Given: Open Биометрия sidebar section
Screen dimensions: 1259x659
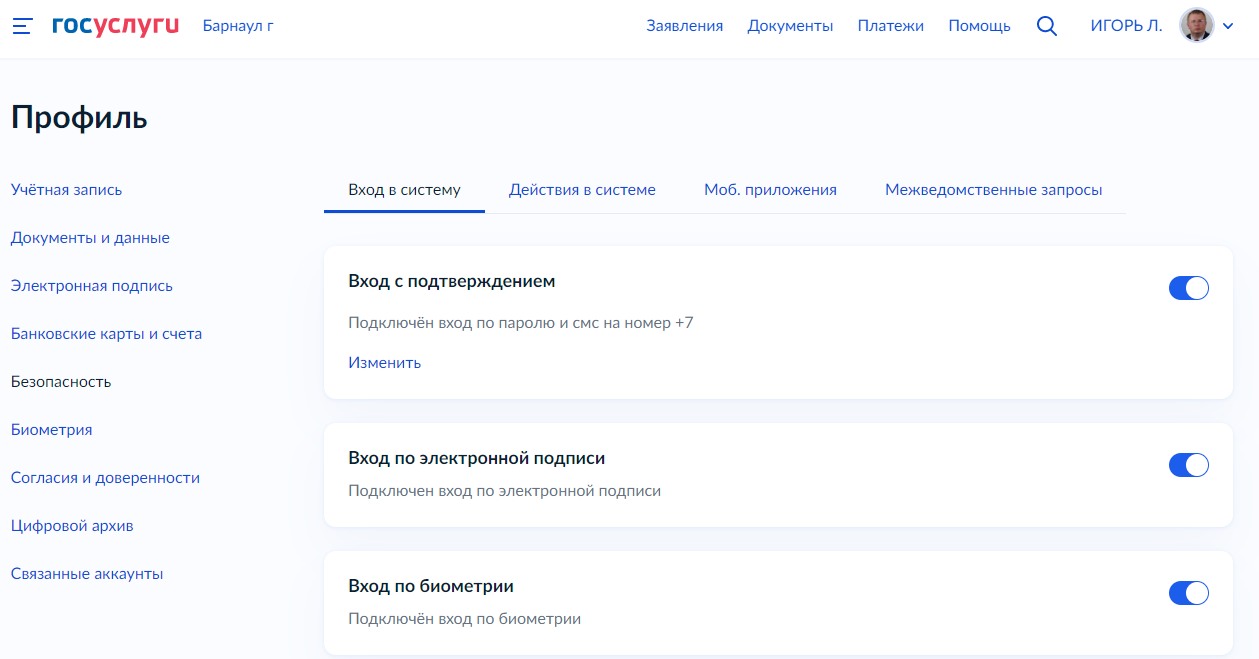Looking at the screenshot, I should point(52,430).
